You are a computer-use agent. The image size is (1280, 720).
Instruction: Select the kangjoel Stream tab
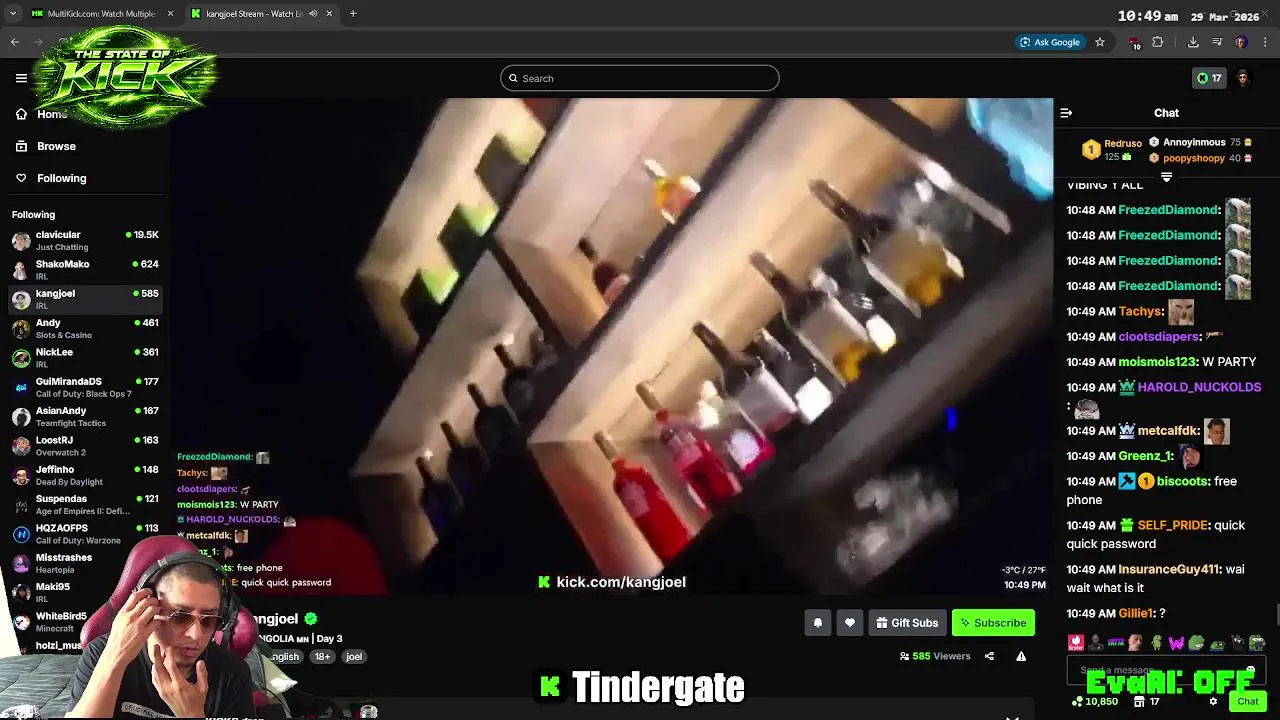tap(262, 14)
